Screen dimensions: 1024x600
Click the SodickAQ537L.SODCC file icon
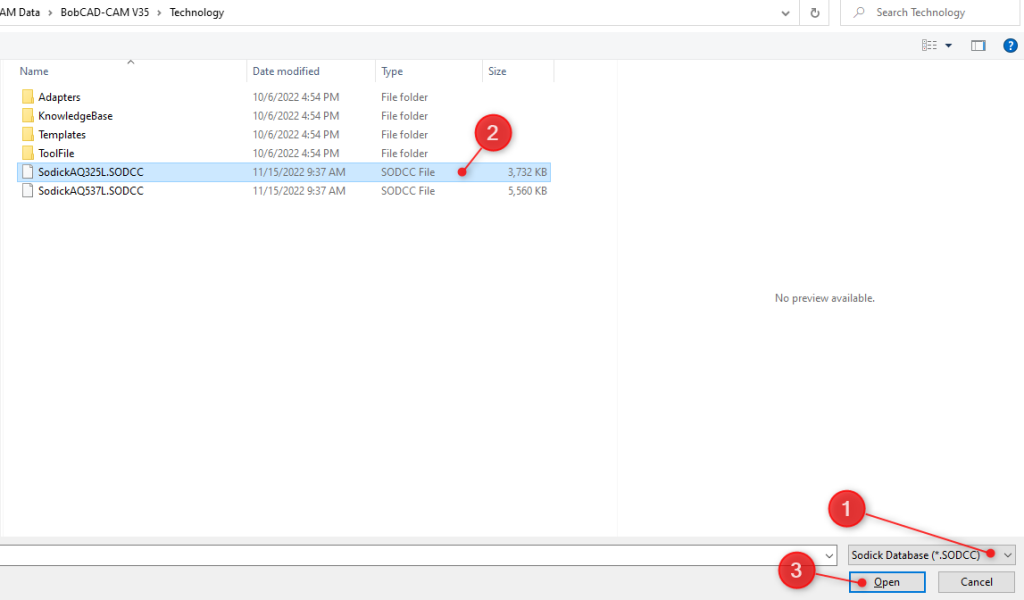pyautogui.click(x=27, y=191)
